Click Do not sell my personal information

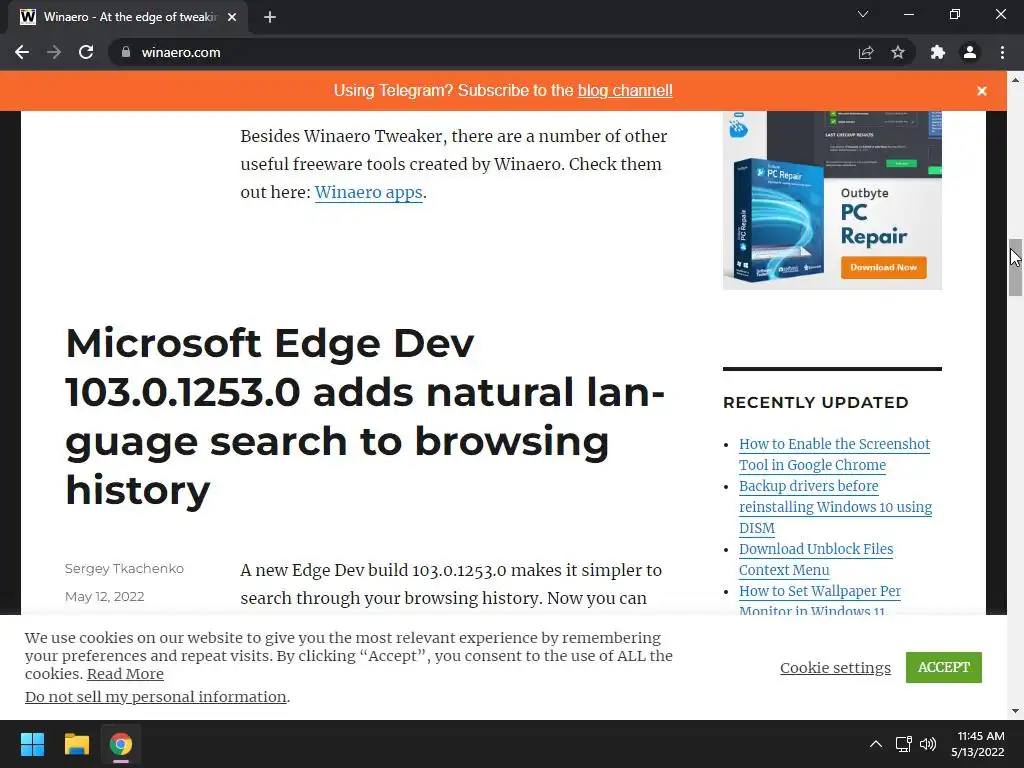click(x=155, y=697)
